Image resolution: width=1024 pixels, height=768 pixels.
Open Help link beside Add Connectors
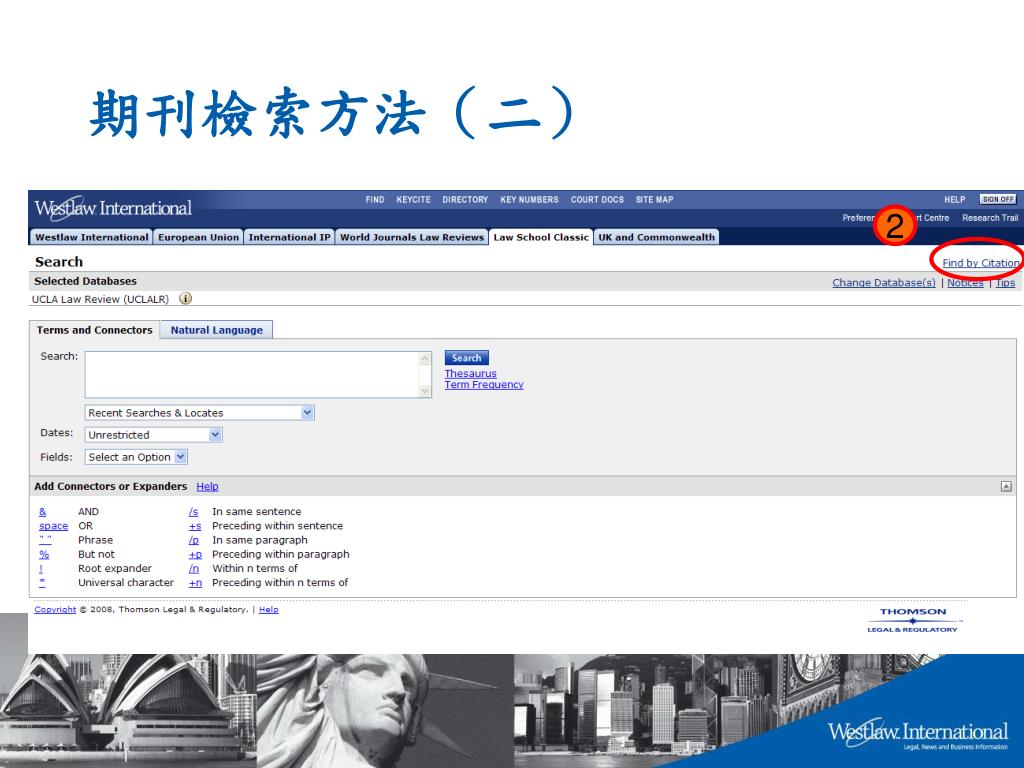tap(207, 486)
